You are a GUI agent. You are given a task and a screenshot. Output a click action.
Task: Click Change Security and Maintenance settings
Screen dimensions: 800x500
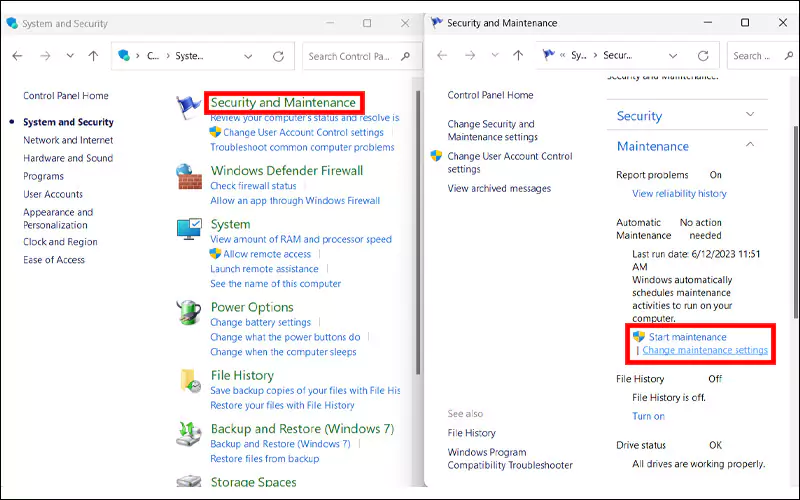[492, 130]
